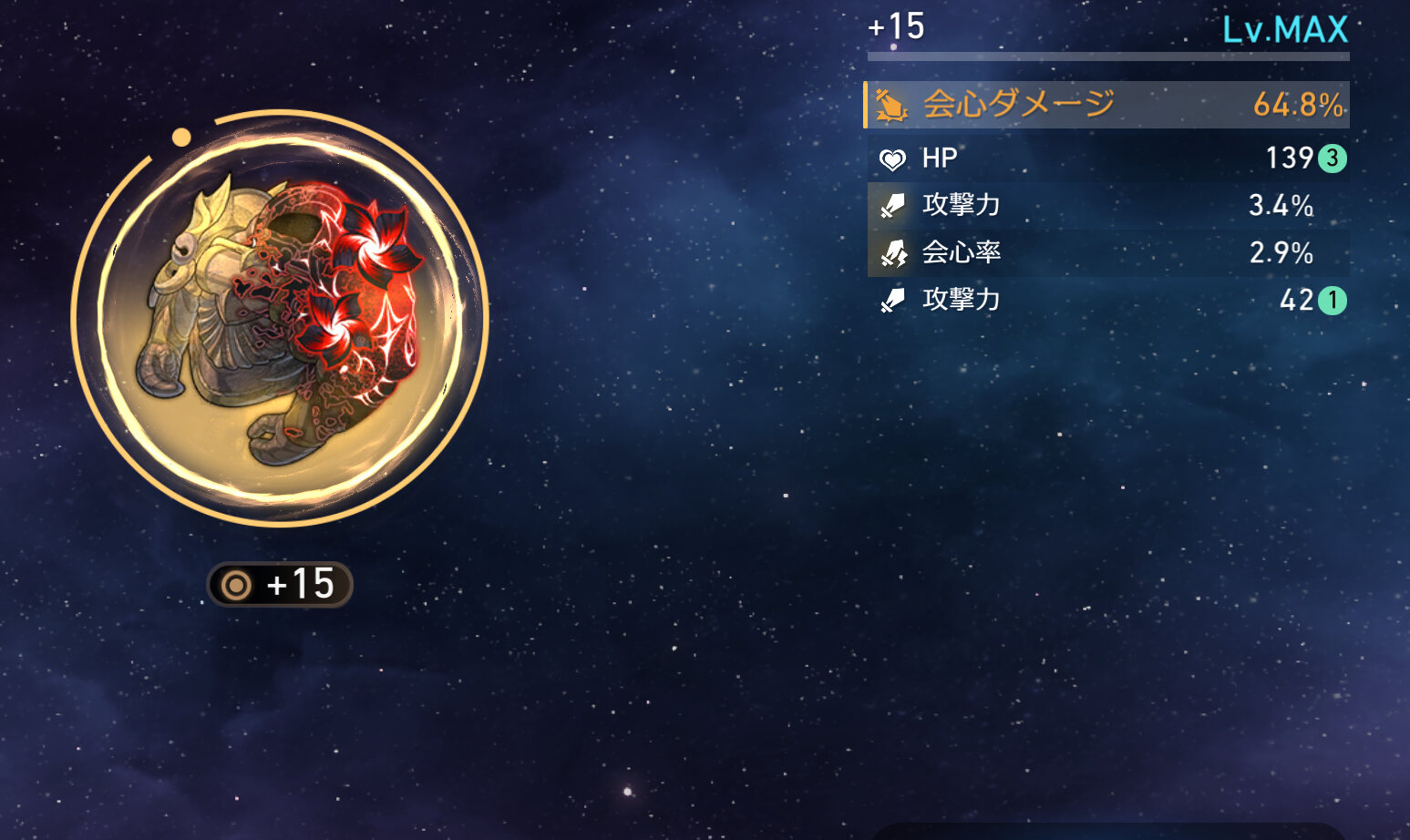Click the +15 text above the progress bar

click(896, 26)
